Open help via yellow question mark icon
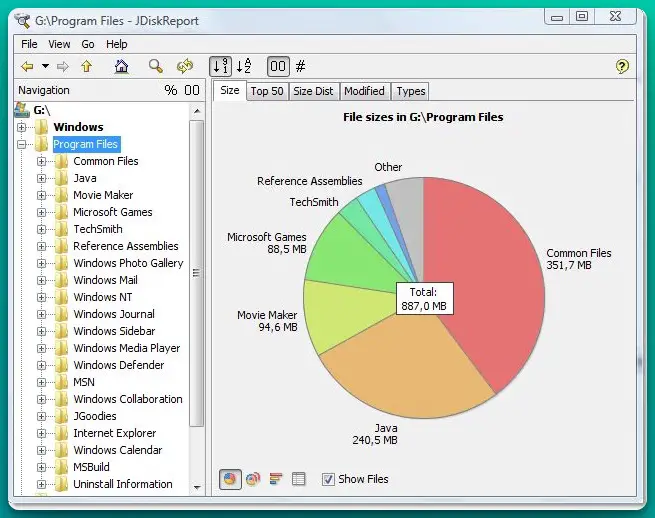This screenshot has height=518, width=655. 622,66
